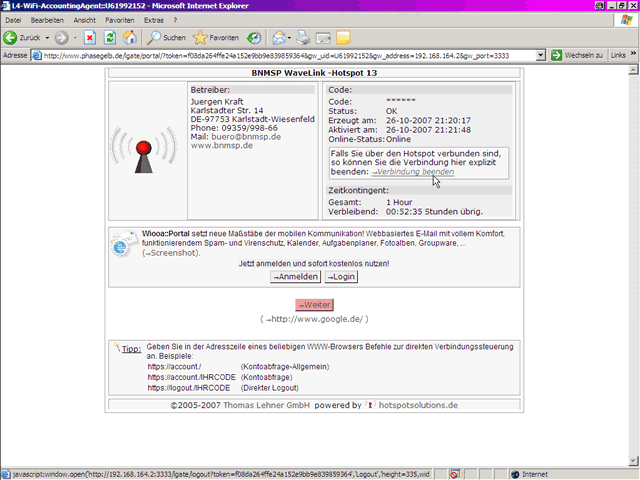Open Favoriten star in toolbar
The image size is (640, 480).
point(216,38)
